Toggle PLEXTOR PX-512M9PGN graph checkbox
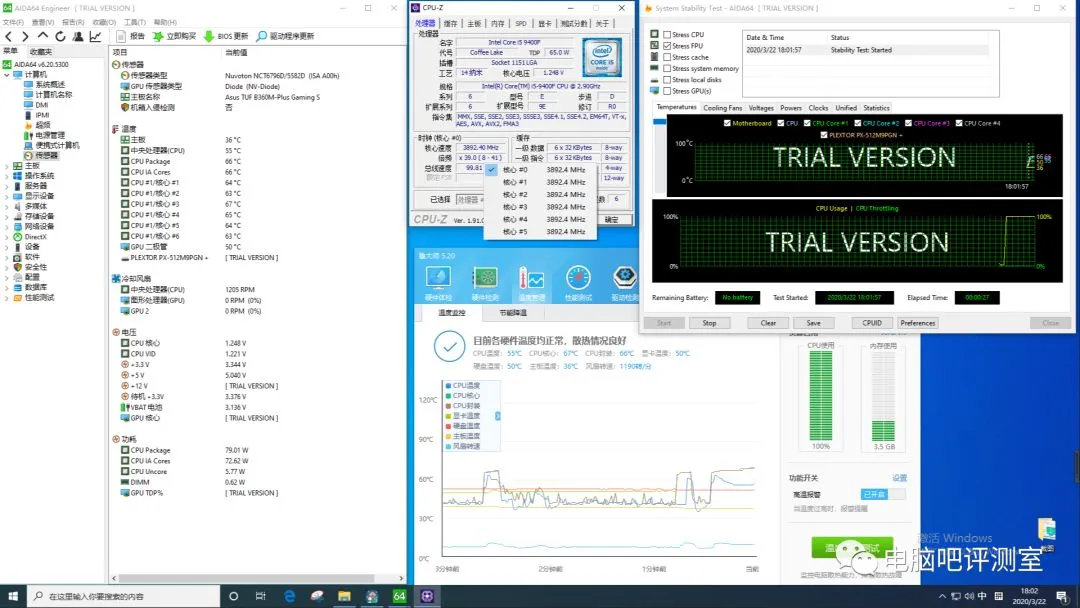This screenshot has width=1080, height=608. tap(824, 135)
